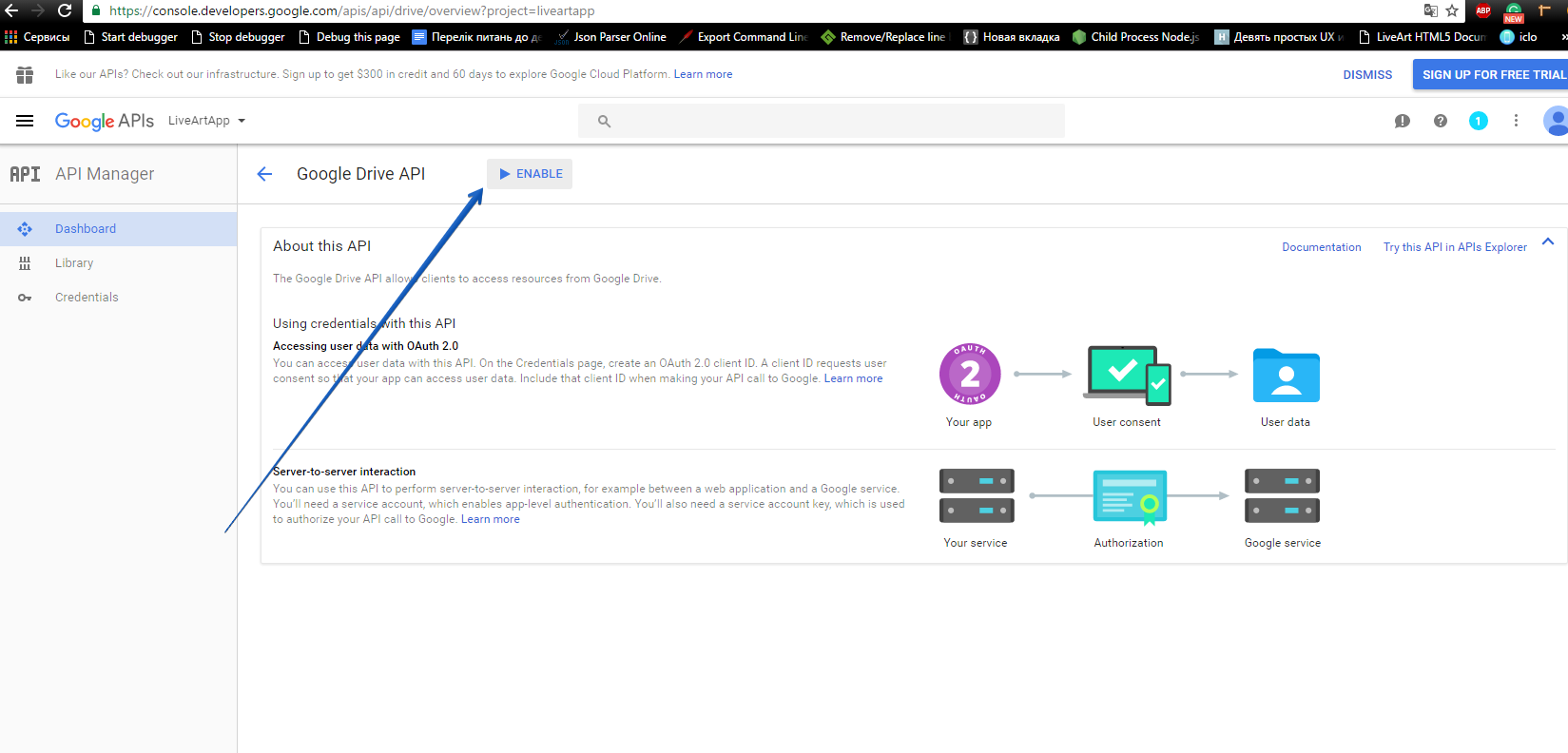Open the ABP extension icon

click(x=1483, y=10)
